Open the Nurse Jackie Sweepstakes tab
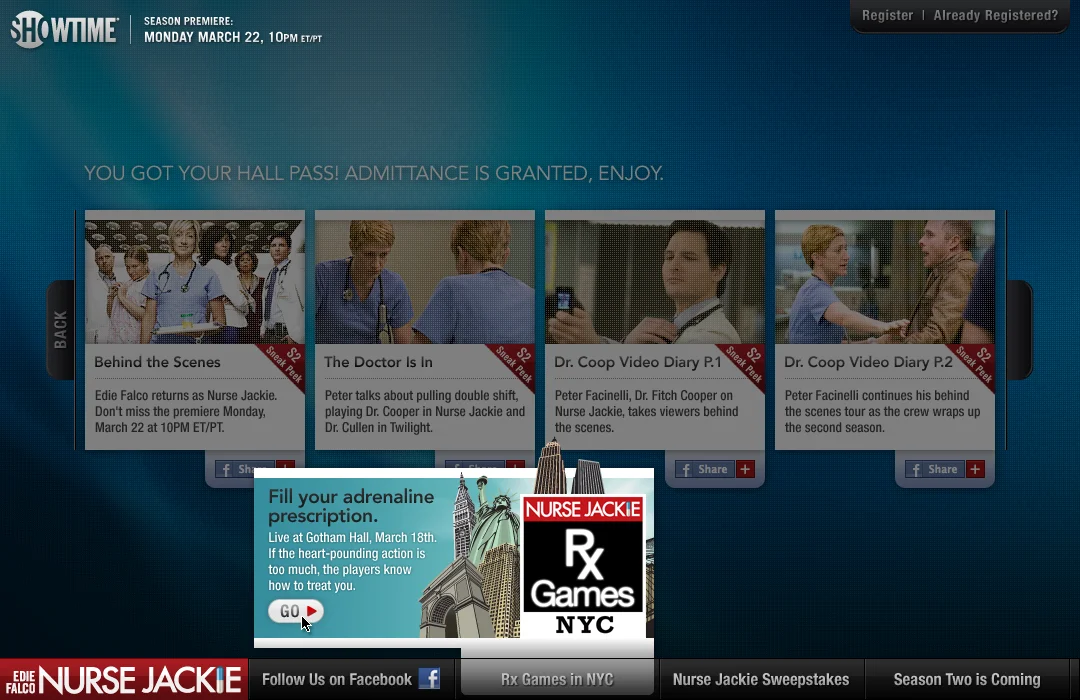 pos(761,679)
